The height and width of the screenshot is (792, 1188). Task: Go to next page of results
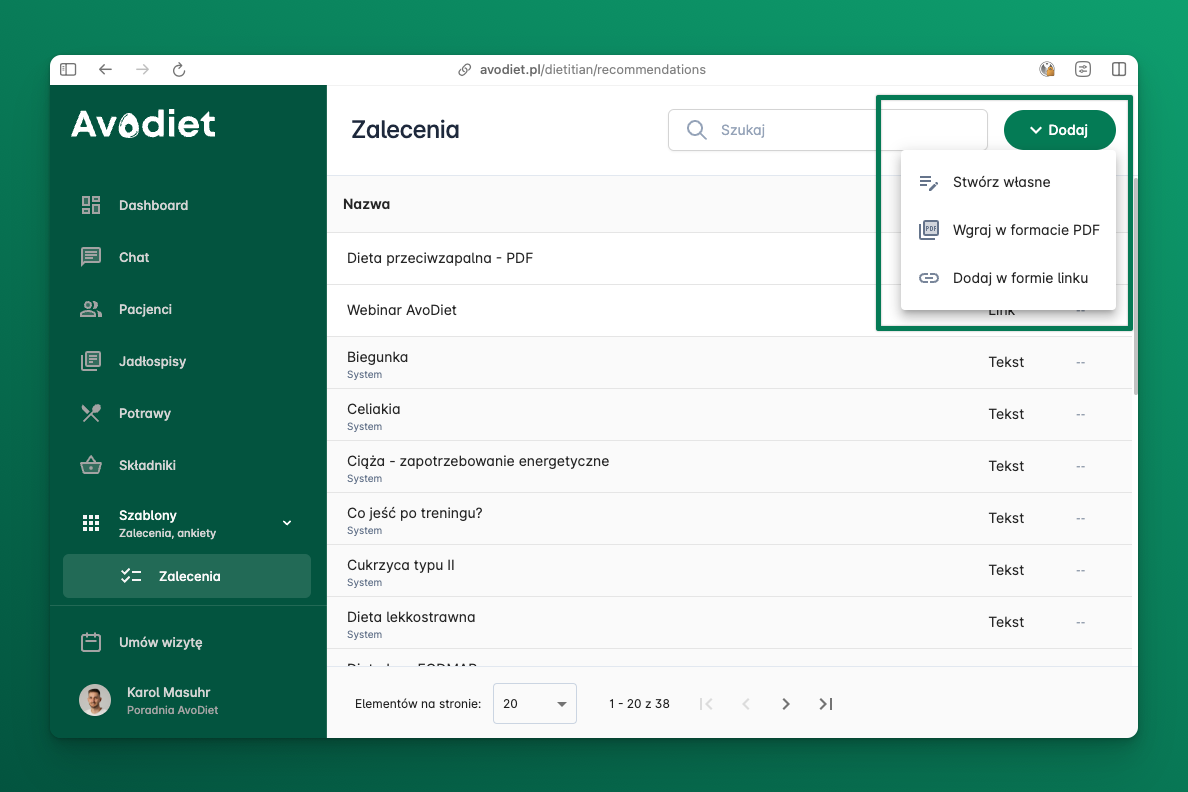(786, 704)
